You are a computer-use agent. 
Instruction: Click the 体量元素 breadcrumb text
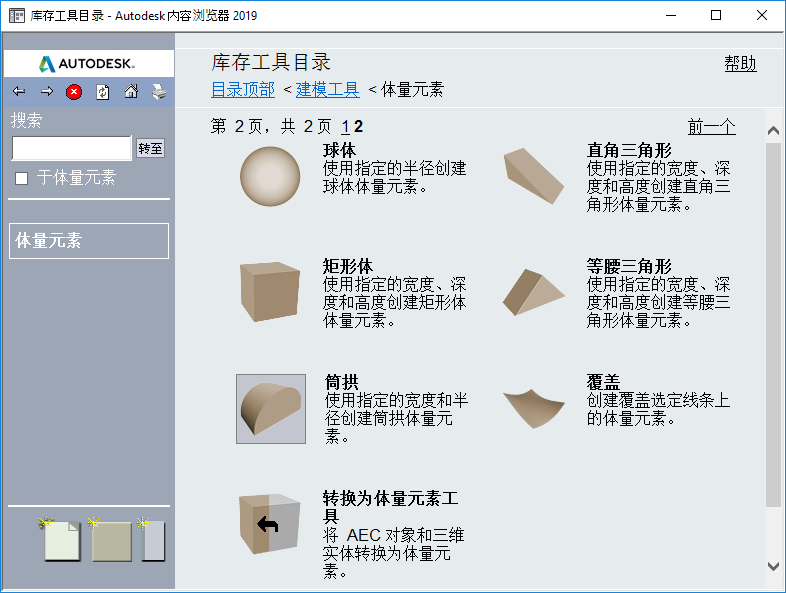[x=413, y=90]
